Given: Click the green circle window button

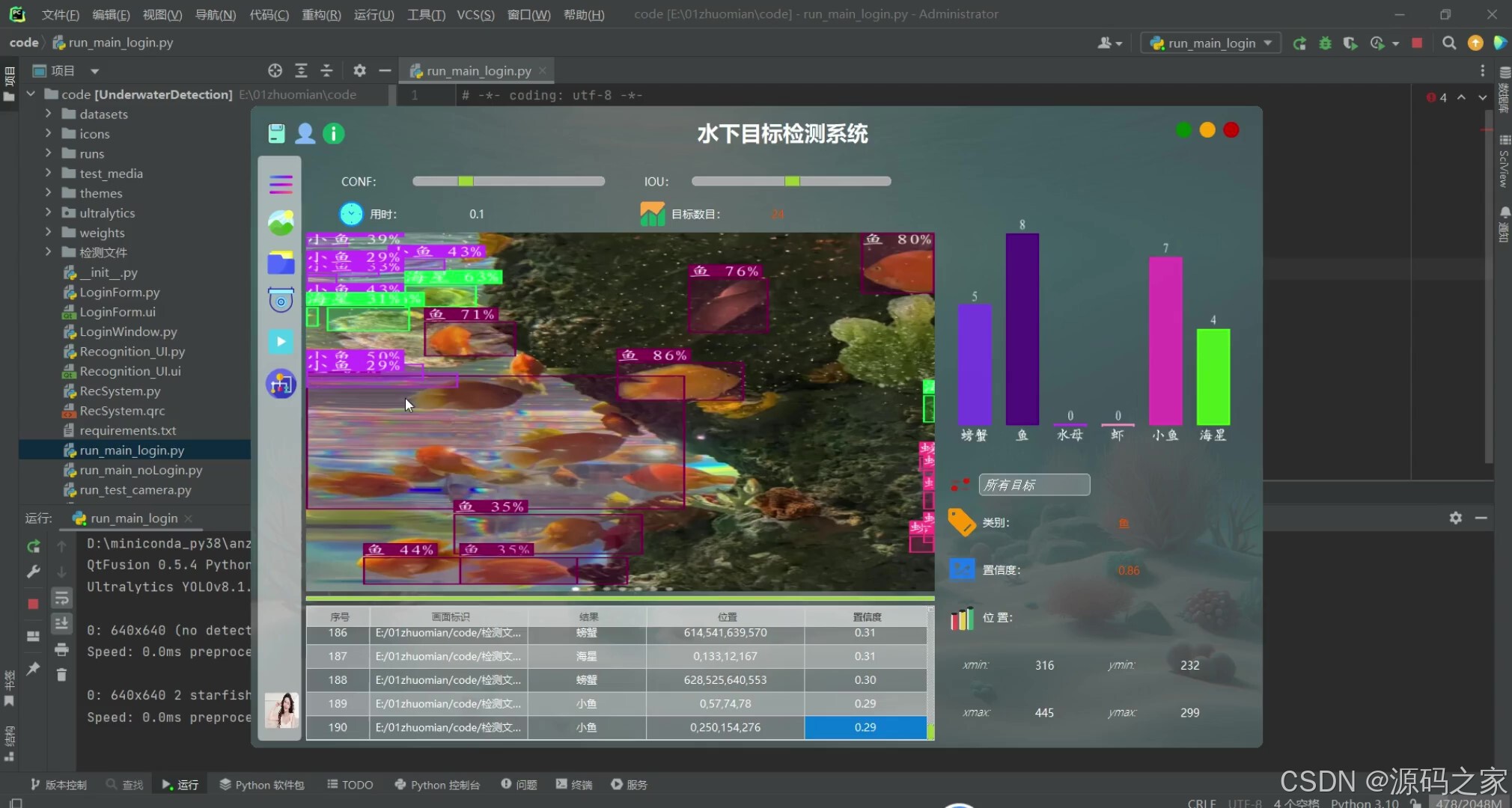Looking at the screenshot, I should pyautogui.click(x=1183, y=130).
